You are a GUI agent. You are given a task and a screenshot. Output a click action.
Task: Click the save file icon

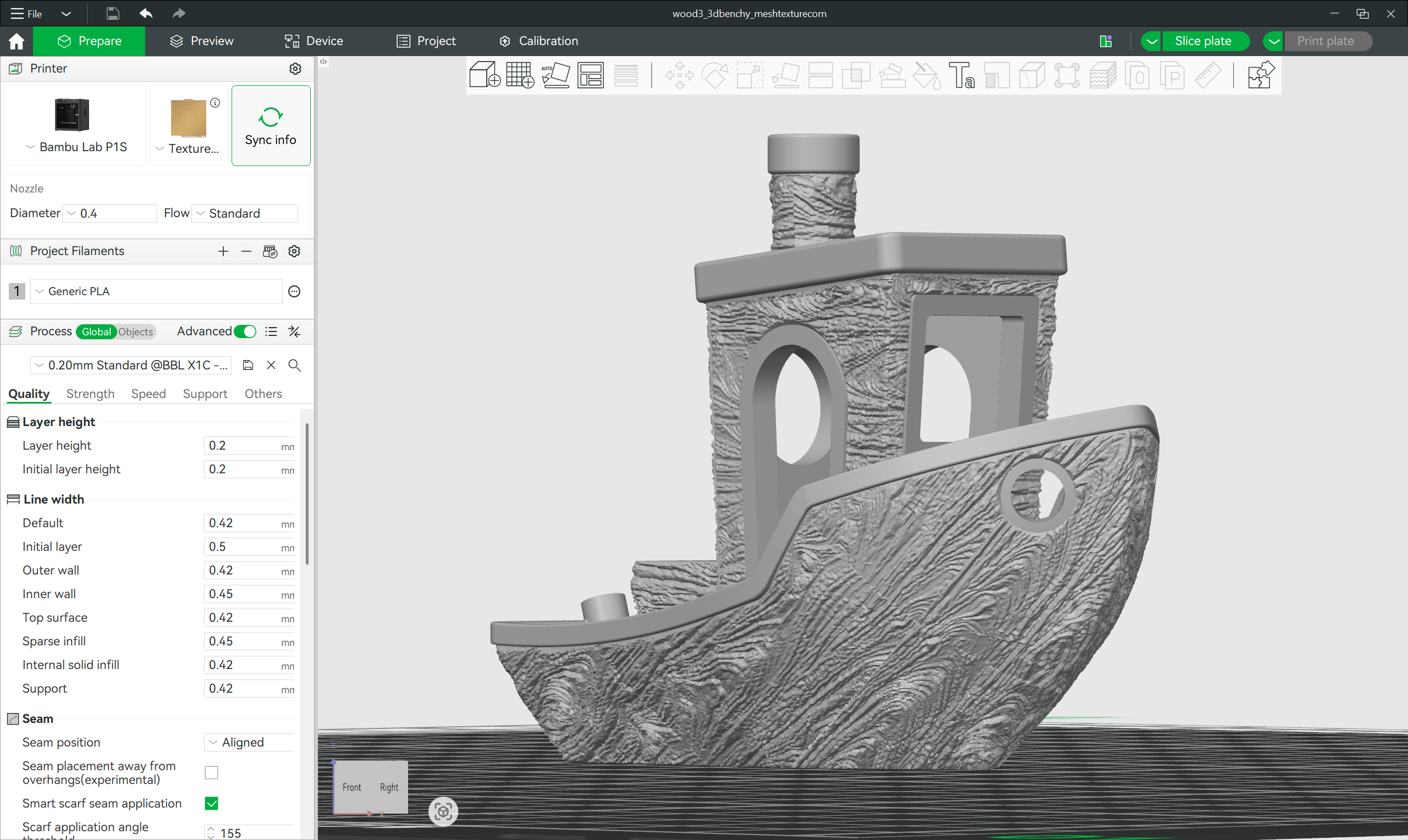point(113,13)
